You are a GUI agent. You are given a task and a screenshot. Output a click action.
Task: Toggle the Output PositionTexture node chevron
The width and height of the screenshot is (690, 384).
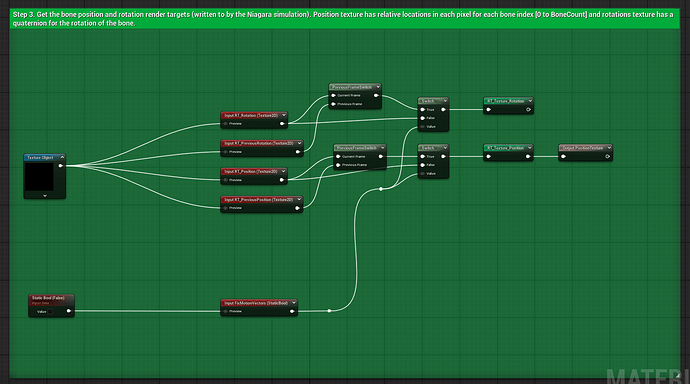pos(609,148)
